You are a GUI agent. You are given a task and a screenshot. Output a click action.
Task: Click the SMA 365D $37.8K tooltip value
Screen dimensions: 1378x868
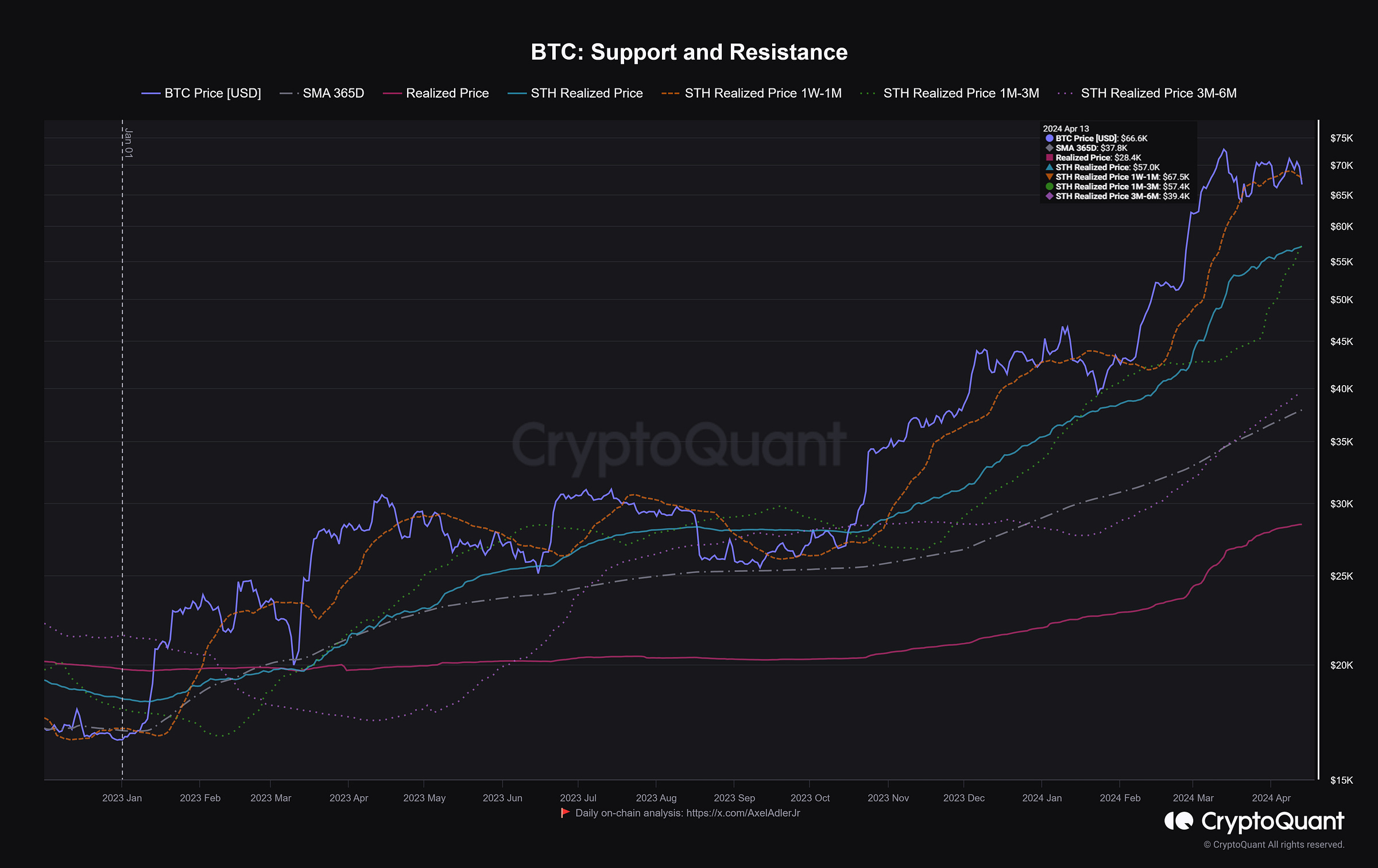1114,148
